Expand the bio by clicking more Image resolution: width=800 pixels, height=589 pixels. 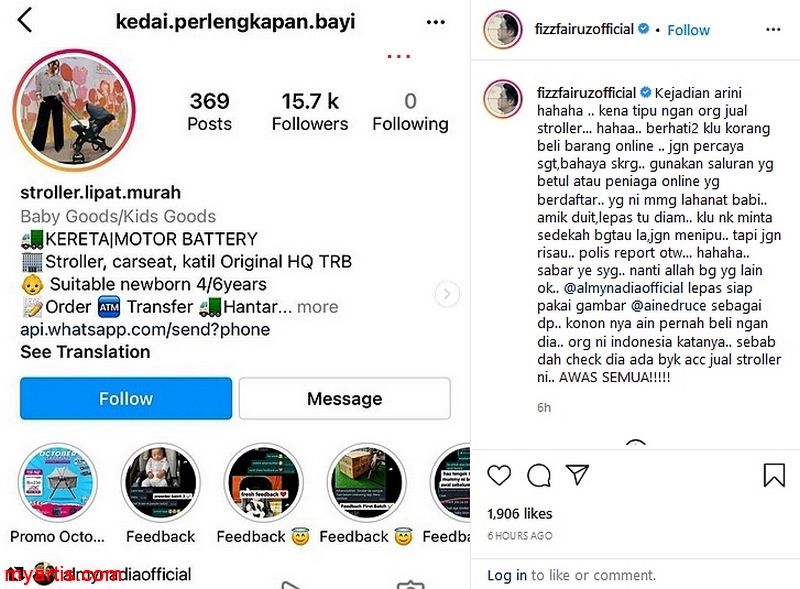tap(317, 307)
